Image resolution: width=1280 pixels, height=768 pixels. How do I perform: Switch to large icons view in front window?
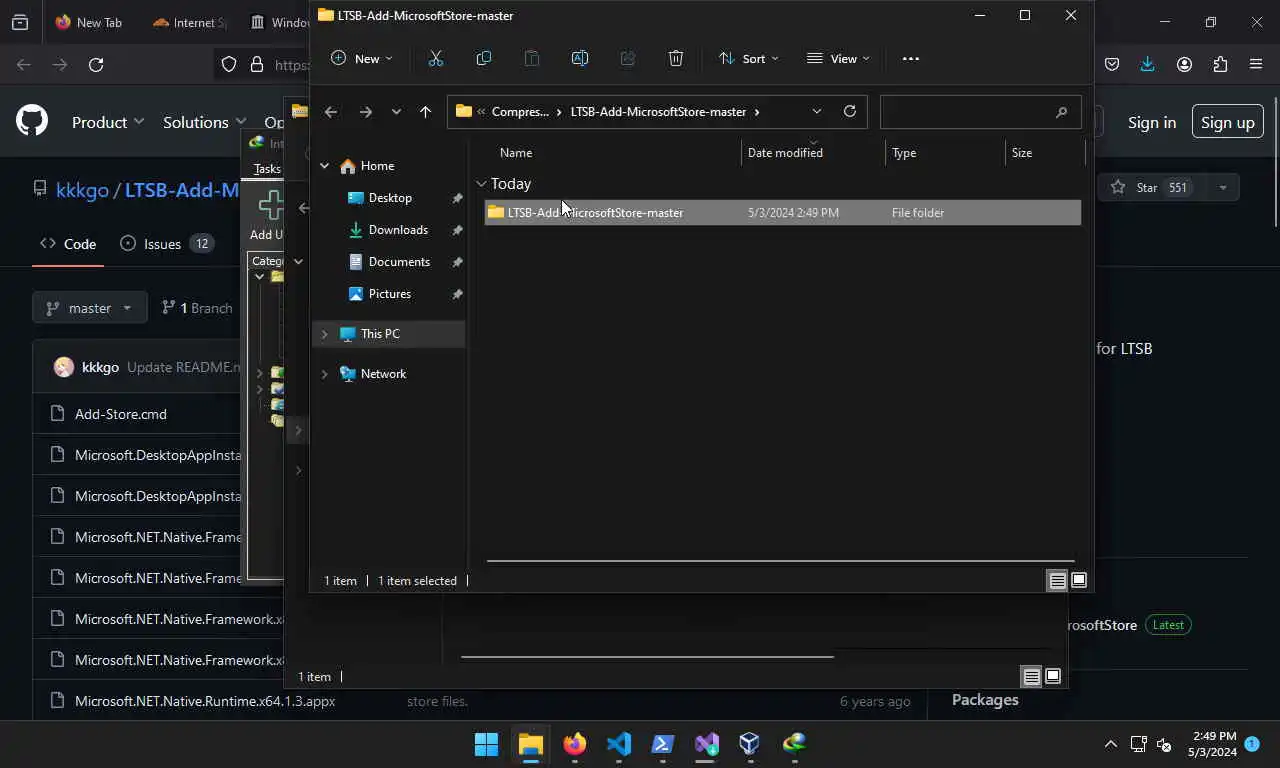click(x=1079, y=581)
